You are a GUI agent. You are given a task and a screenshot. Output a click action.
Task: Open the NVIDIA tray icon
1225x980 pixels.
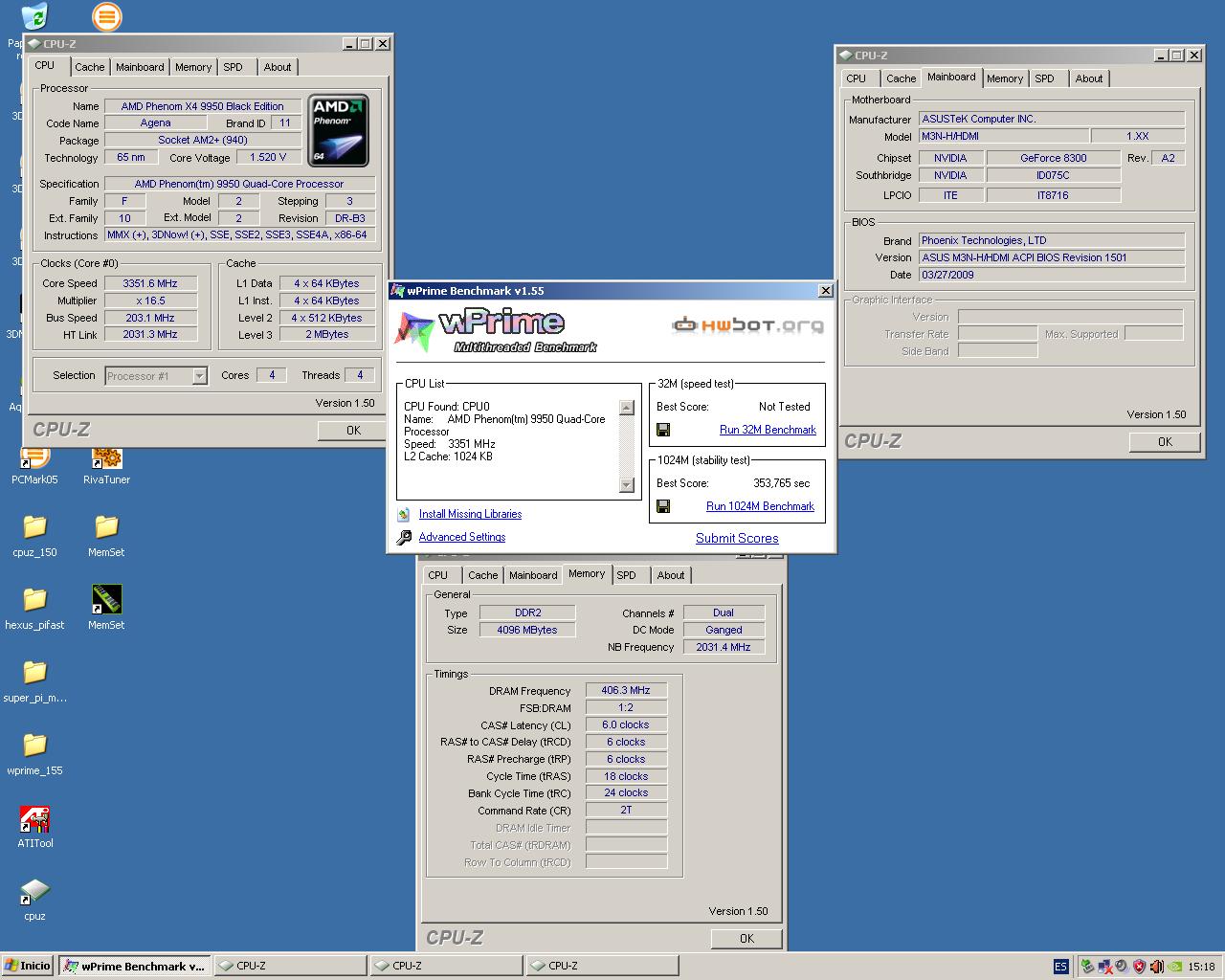(x=1174, y=967)
